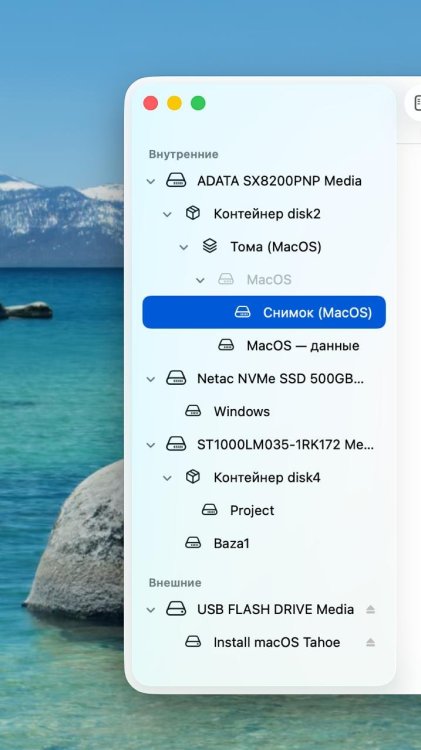Collapse the ADATA SX8200PNP Media disk tree
This screenshot has width=421, height=750.
pos(151,181)
